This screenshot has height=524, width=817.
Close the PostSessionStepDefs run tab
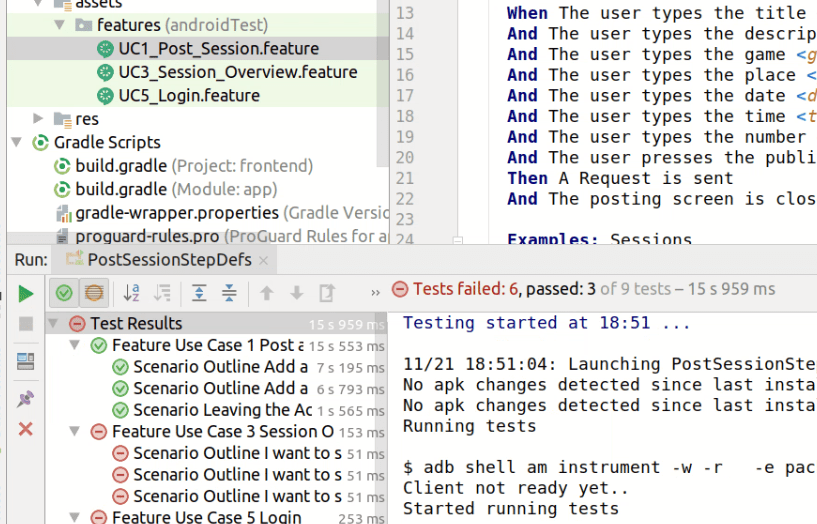(263, 260)
